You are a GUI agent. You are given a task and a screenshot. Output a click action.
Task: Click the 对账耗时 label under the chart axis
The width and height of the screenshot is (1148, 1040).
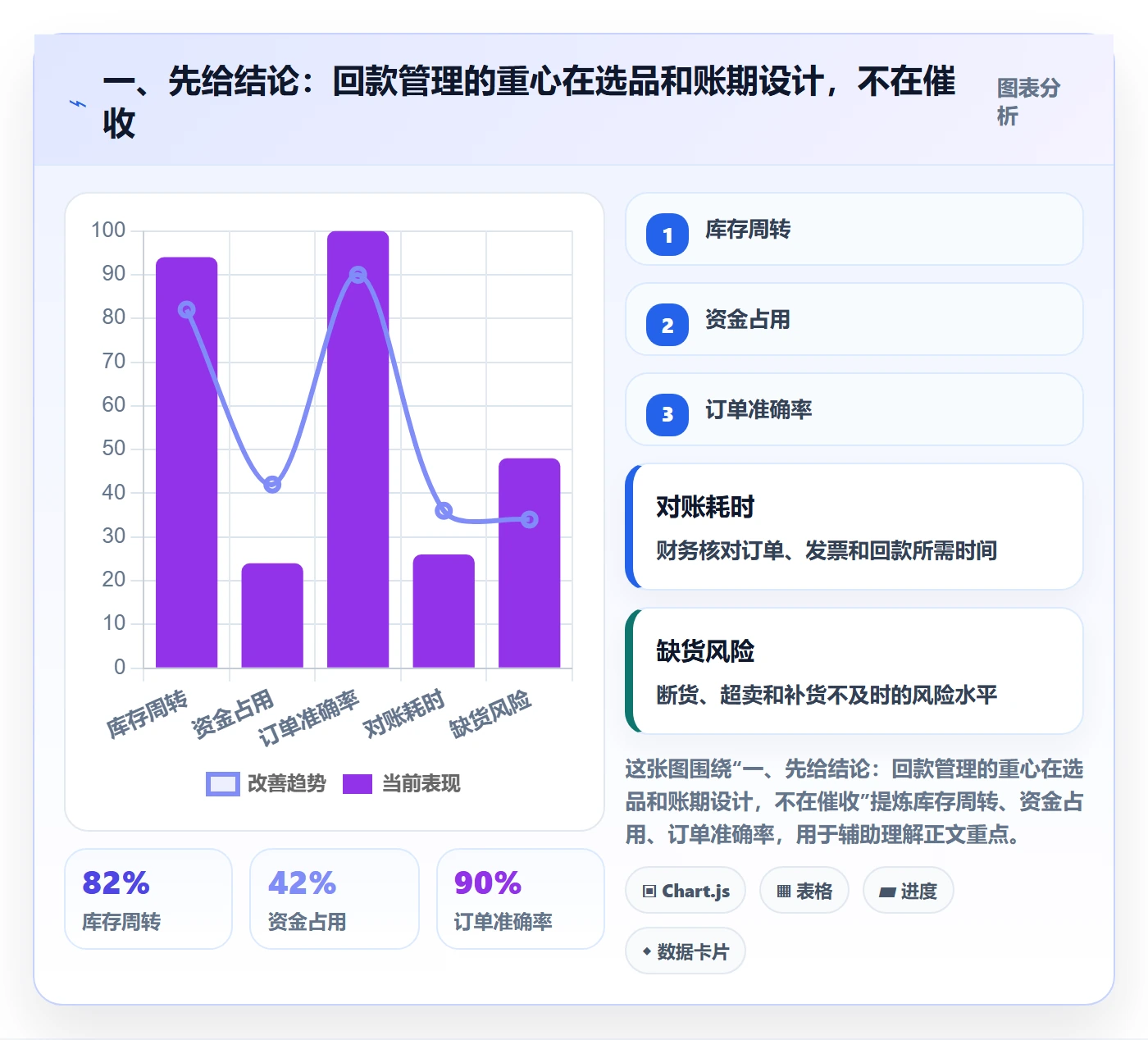coord(403,713)
